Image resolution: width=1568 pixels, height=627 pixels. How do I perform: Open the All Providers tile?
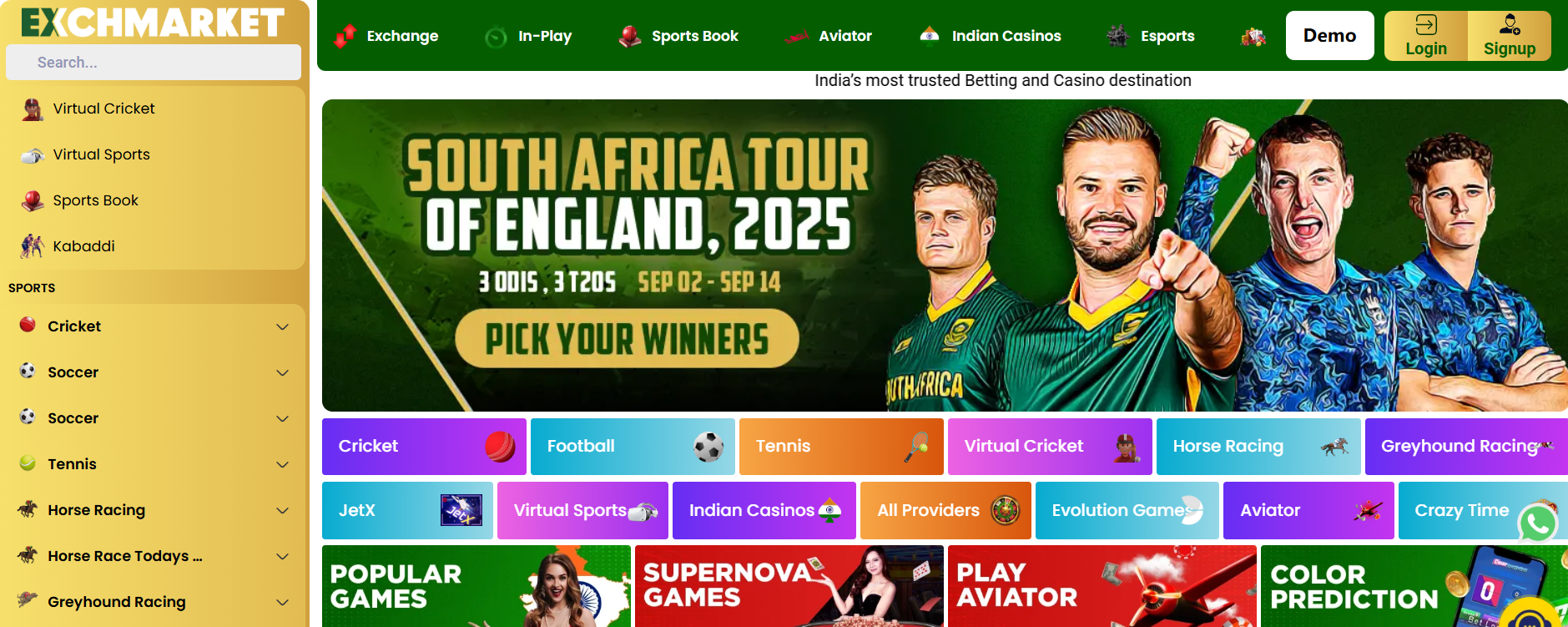pos(945,510)
